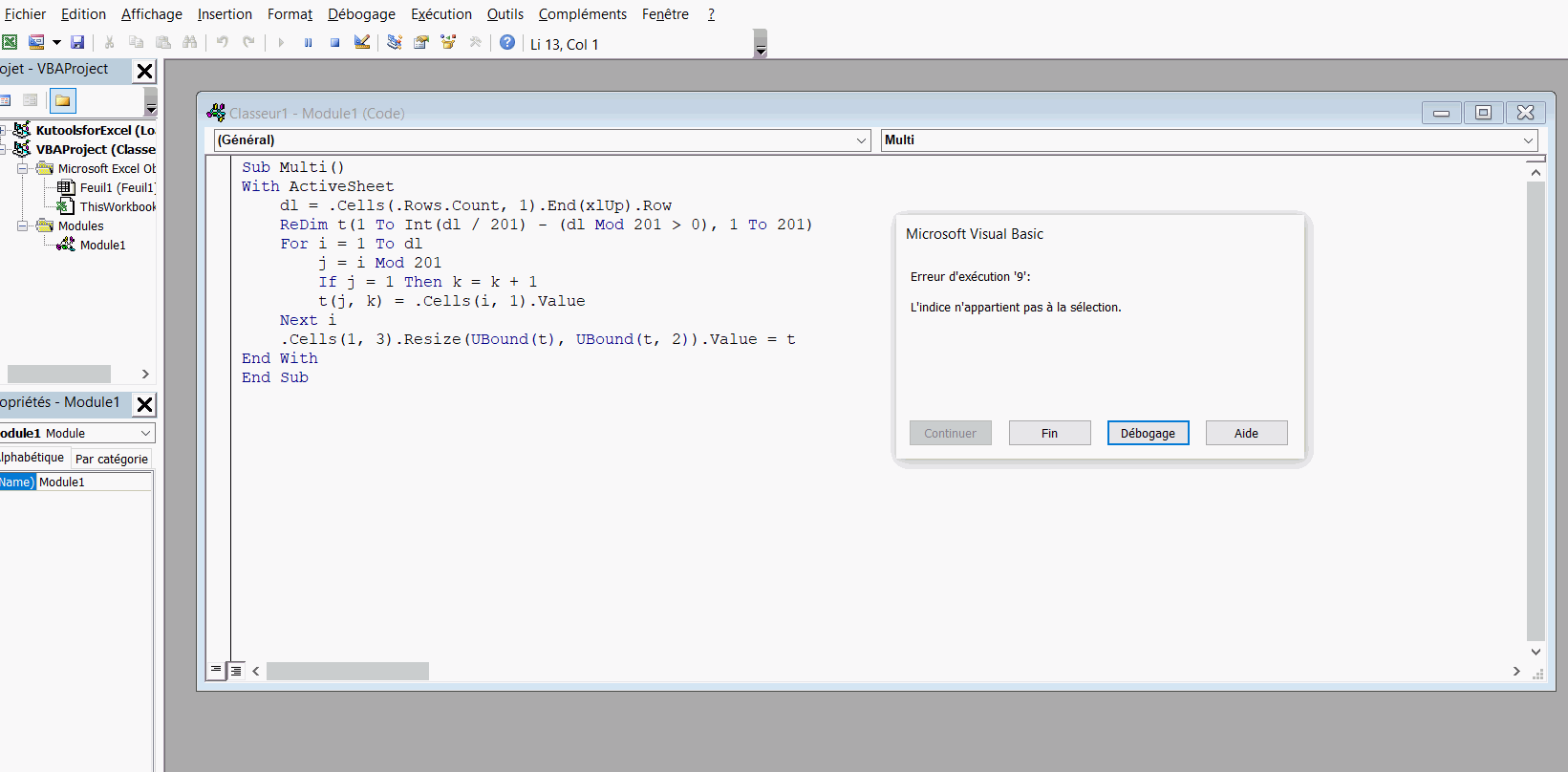This screenshot has height=772, width=1568.
Task: Click the code window horizontal scrollbar thumb
Action: click(x=347, y=672)
